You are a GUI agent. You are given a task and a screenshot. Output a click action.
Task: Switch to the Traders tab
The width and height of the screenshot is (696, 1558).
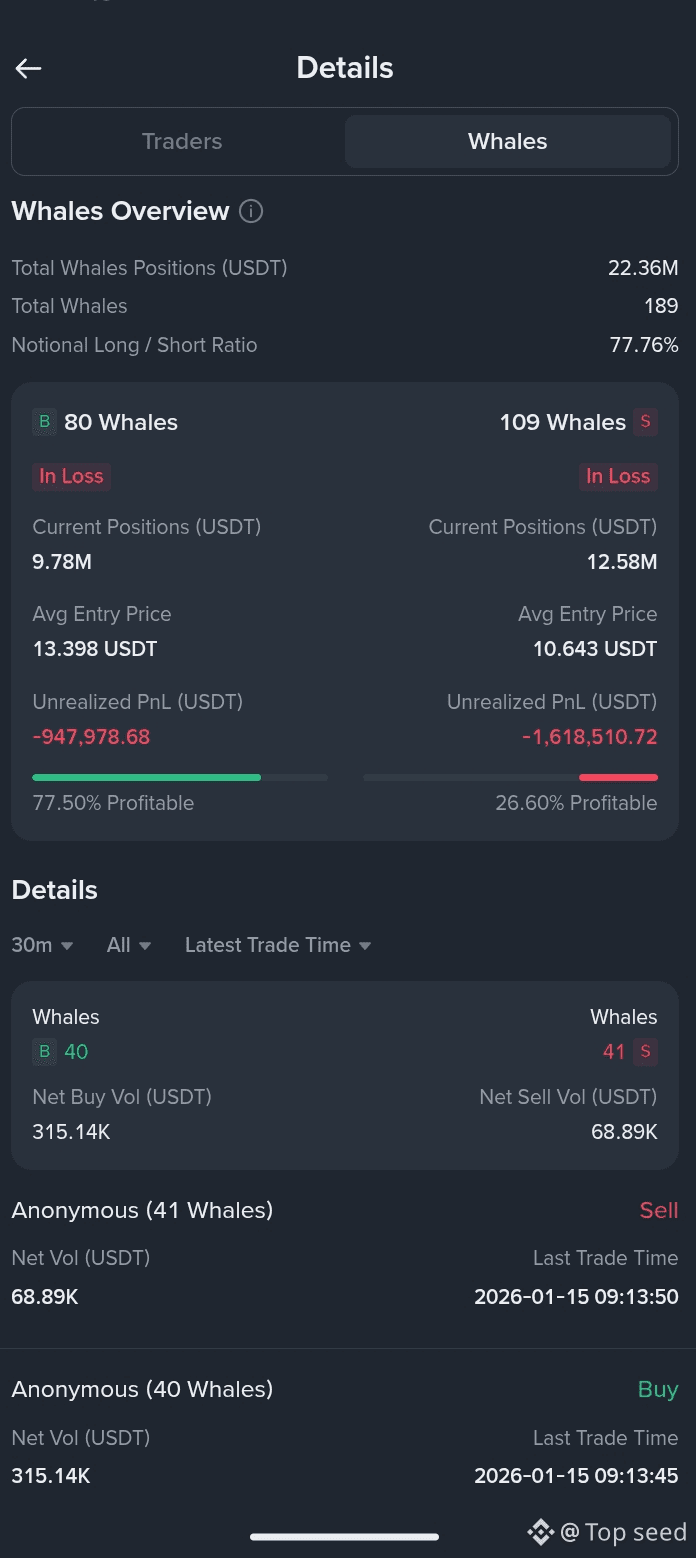181,141
